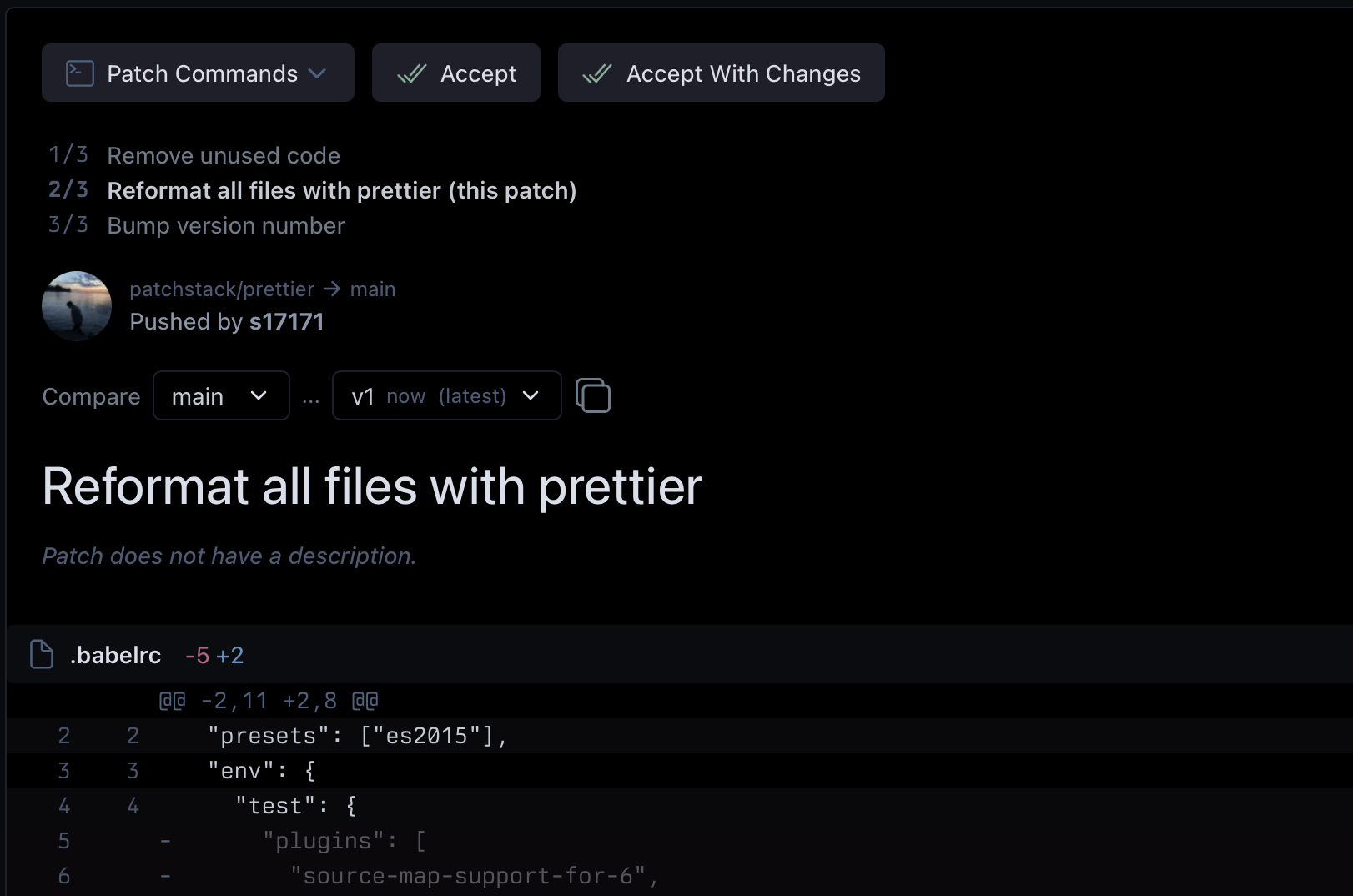The image size is (1353, 896).
Task: Open patch 3/3 Bump version number
Action: coord(226,225)
